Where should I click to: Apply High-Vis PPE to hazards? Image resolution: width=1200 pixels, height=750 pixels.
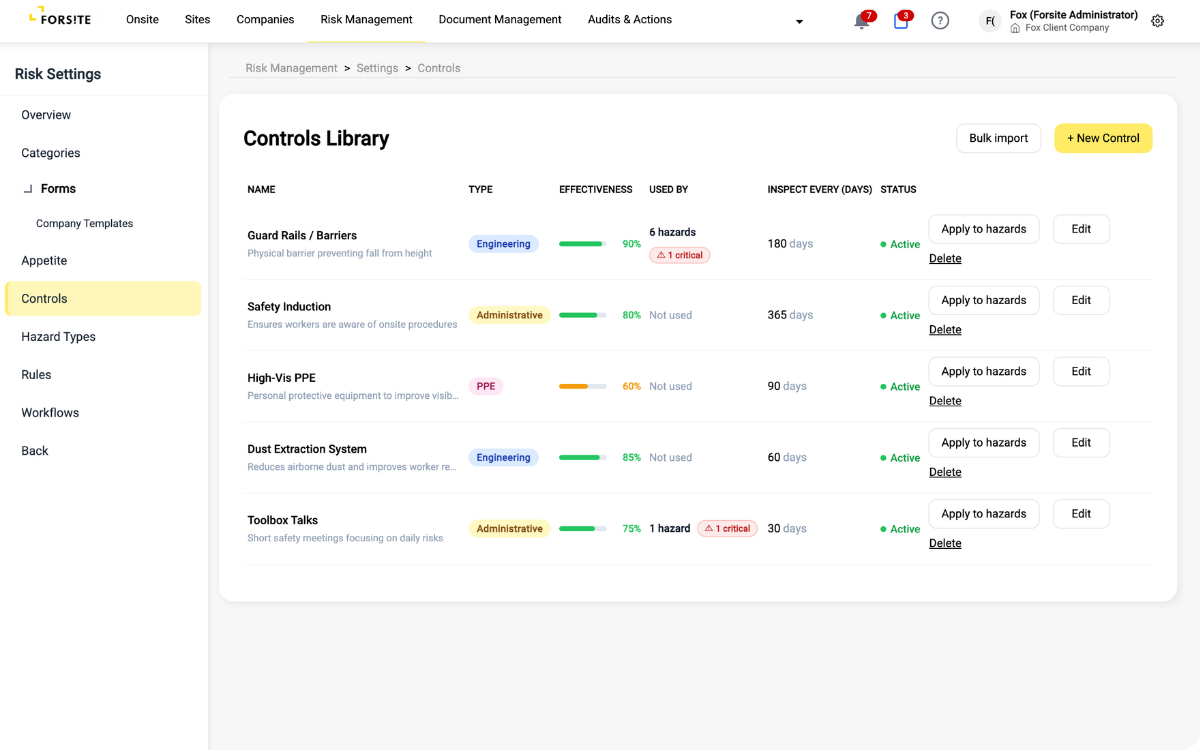point(984,371)
